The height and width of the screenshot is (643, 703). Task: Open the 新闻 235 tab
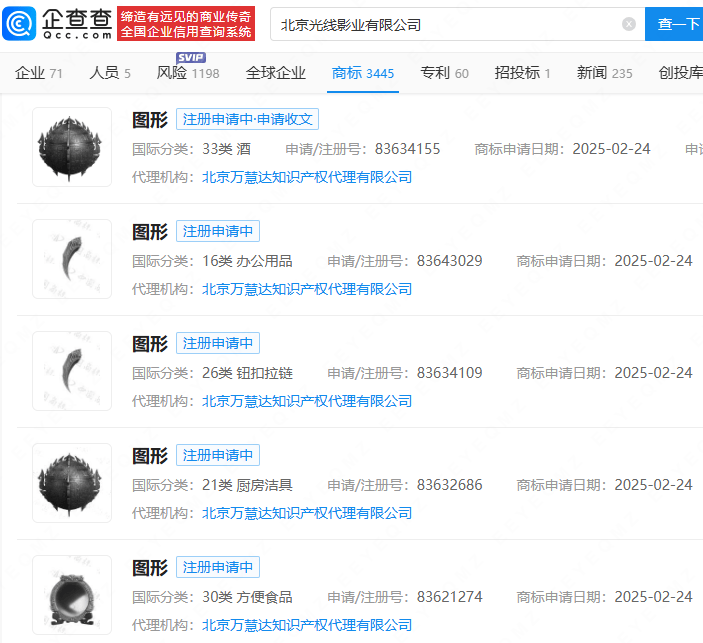pyautogui.click(x=604, y=73)
